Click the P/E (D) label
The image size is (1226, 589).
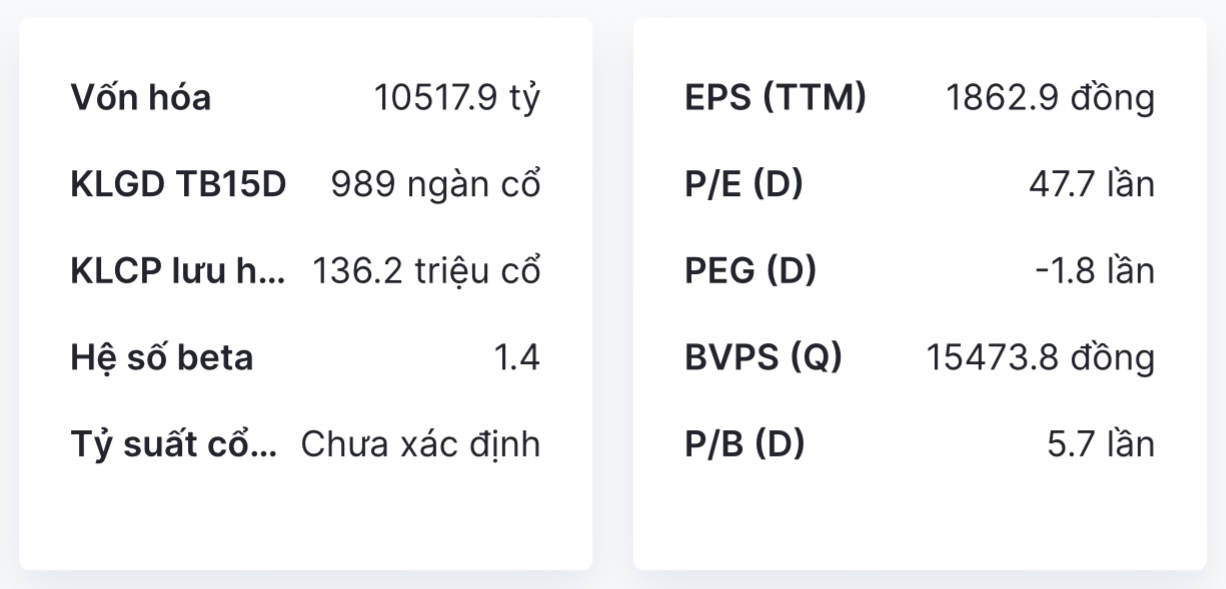744,185
